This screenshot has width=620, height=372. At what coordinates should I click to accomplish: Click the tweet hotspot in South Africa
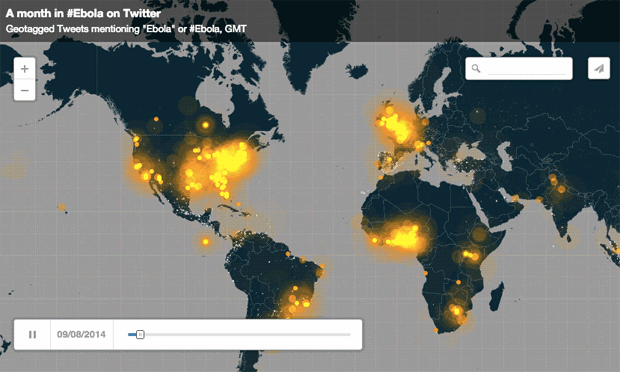[457, 312]
